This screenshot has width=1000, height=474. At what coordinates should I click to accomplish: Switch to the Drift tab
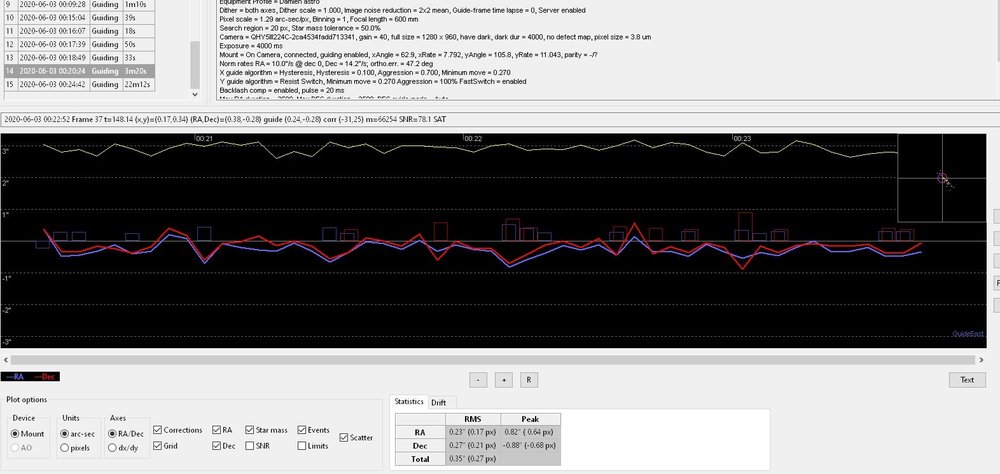point(439,403)
